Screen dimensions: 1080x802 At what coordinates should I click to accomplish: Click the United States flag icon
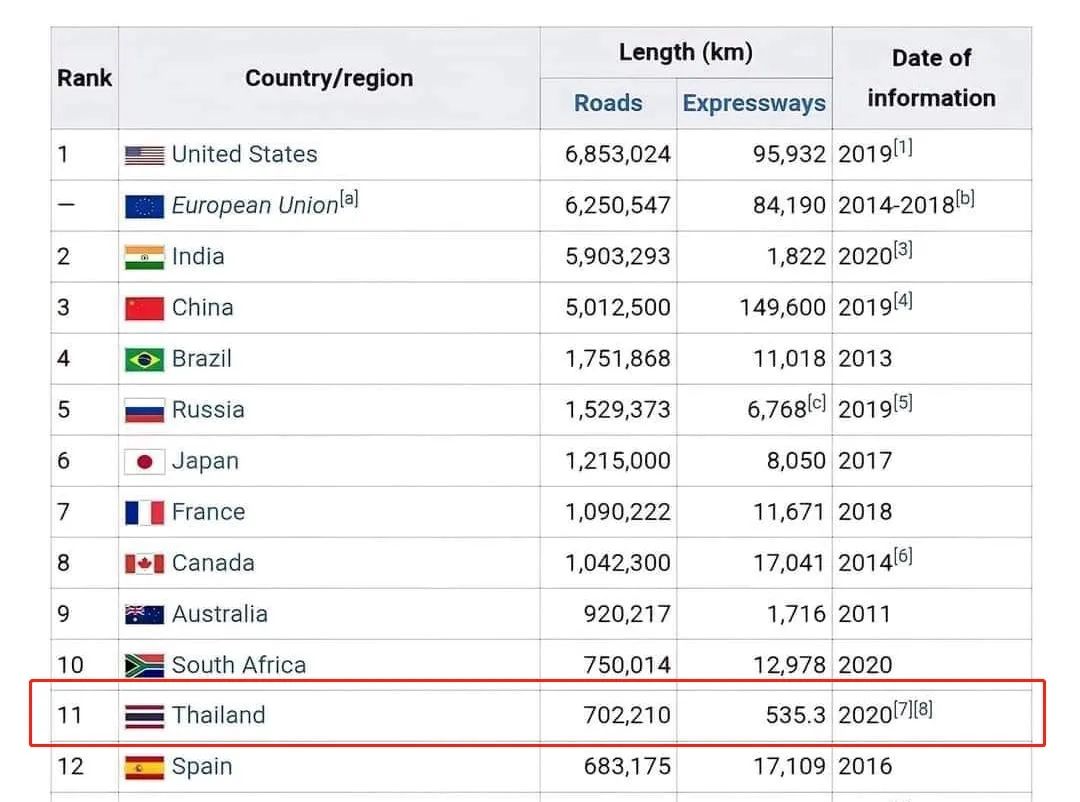pyautogui.click(x=144, y=155)
